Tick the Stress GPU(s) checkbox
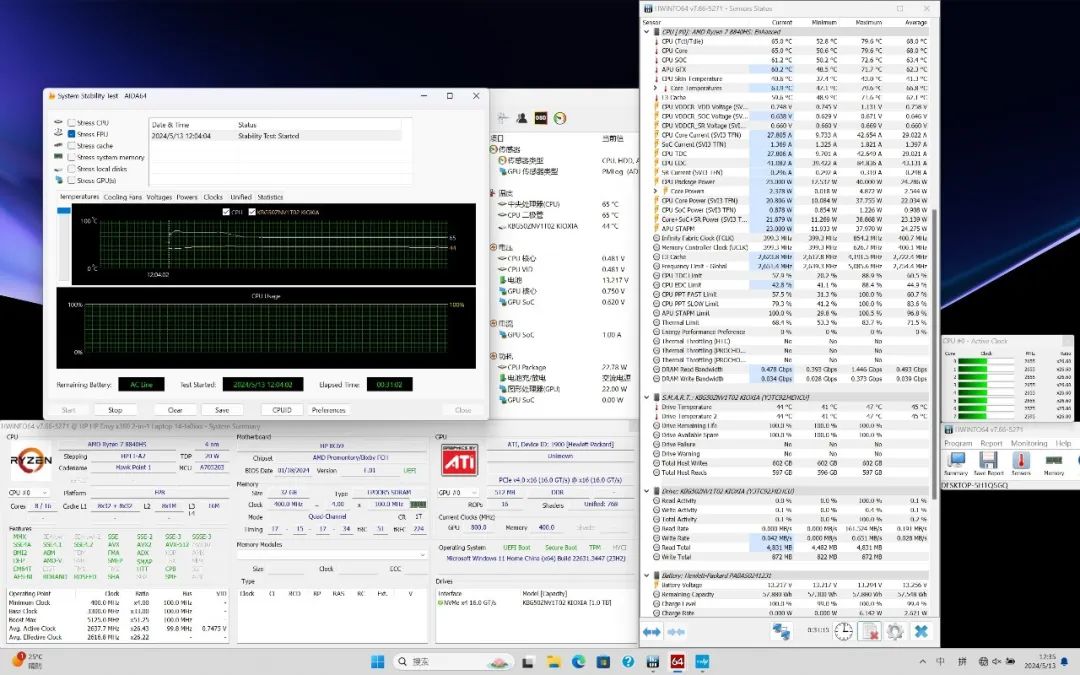This screenshot has width=1080, height=675. (70, 181)
